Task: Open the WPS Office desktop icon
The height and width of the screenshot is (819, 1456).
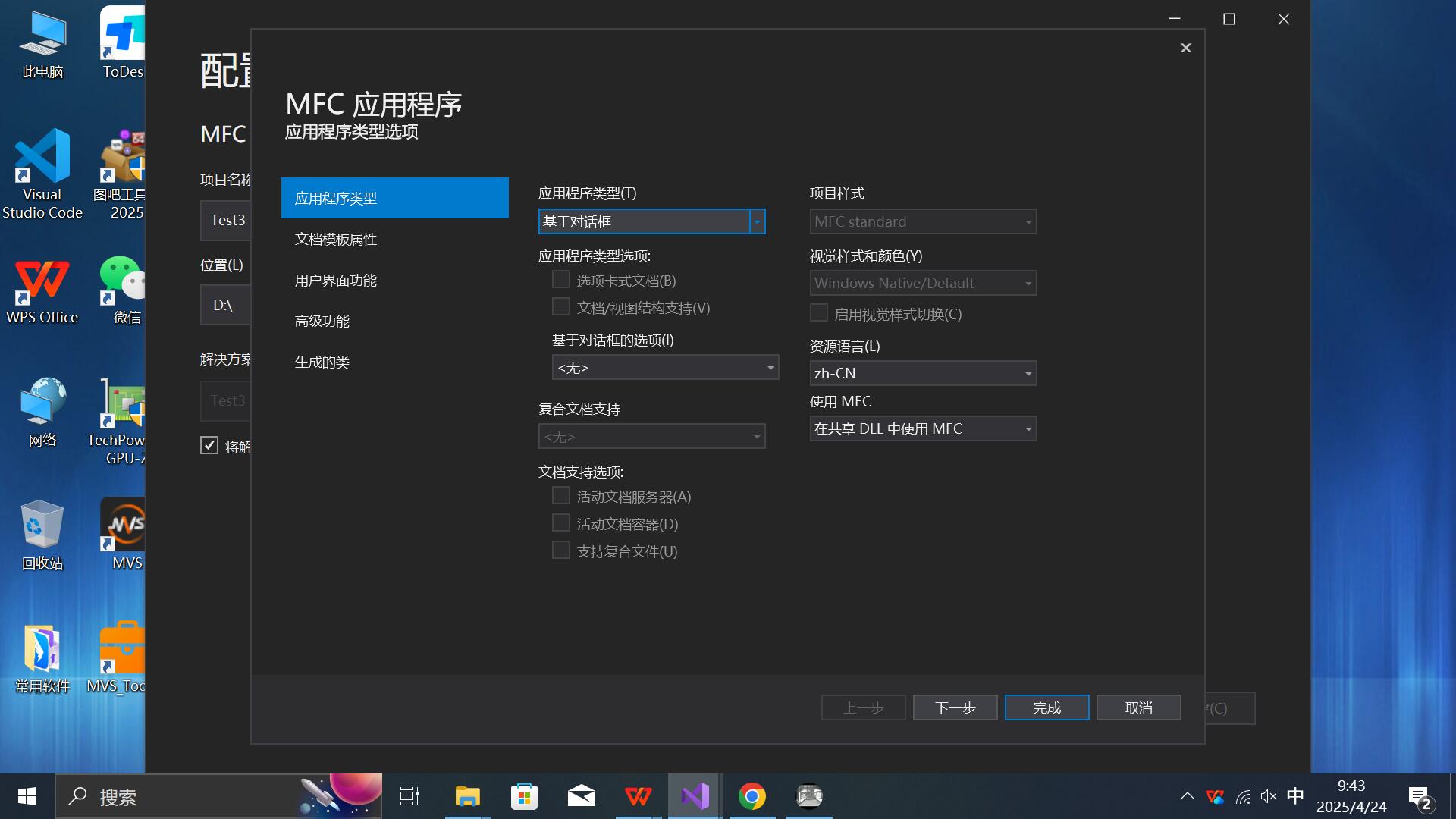Action: [x=42, y=292]
